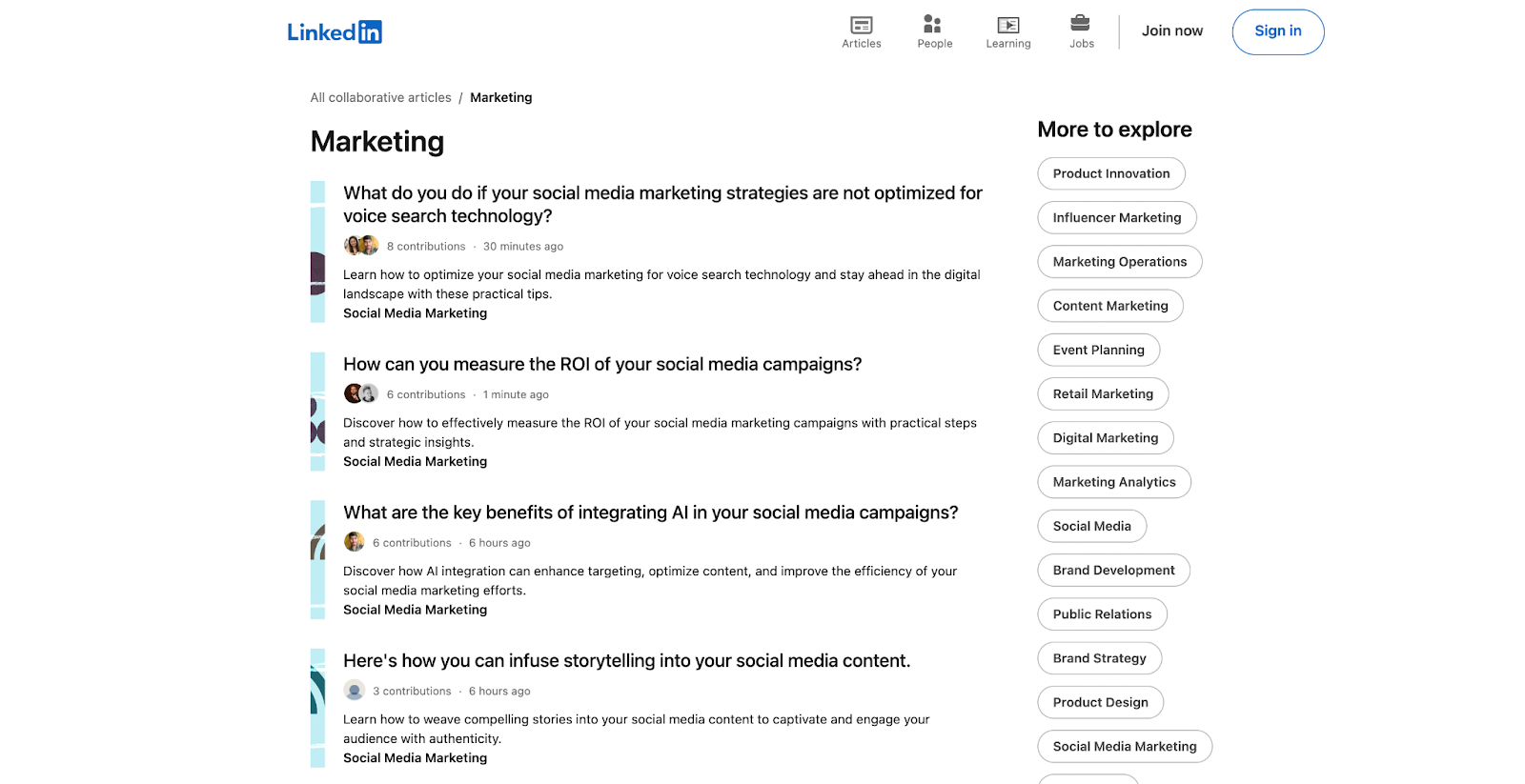Click the Sign in button
This screenshot has height=784, width=1525.
(x=1277, y=31)
